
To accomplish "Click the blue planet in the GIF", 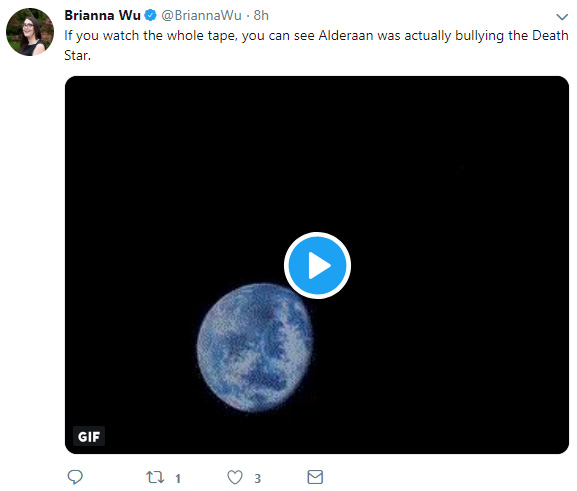I will click(x=255, y=347).
